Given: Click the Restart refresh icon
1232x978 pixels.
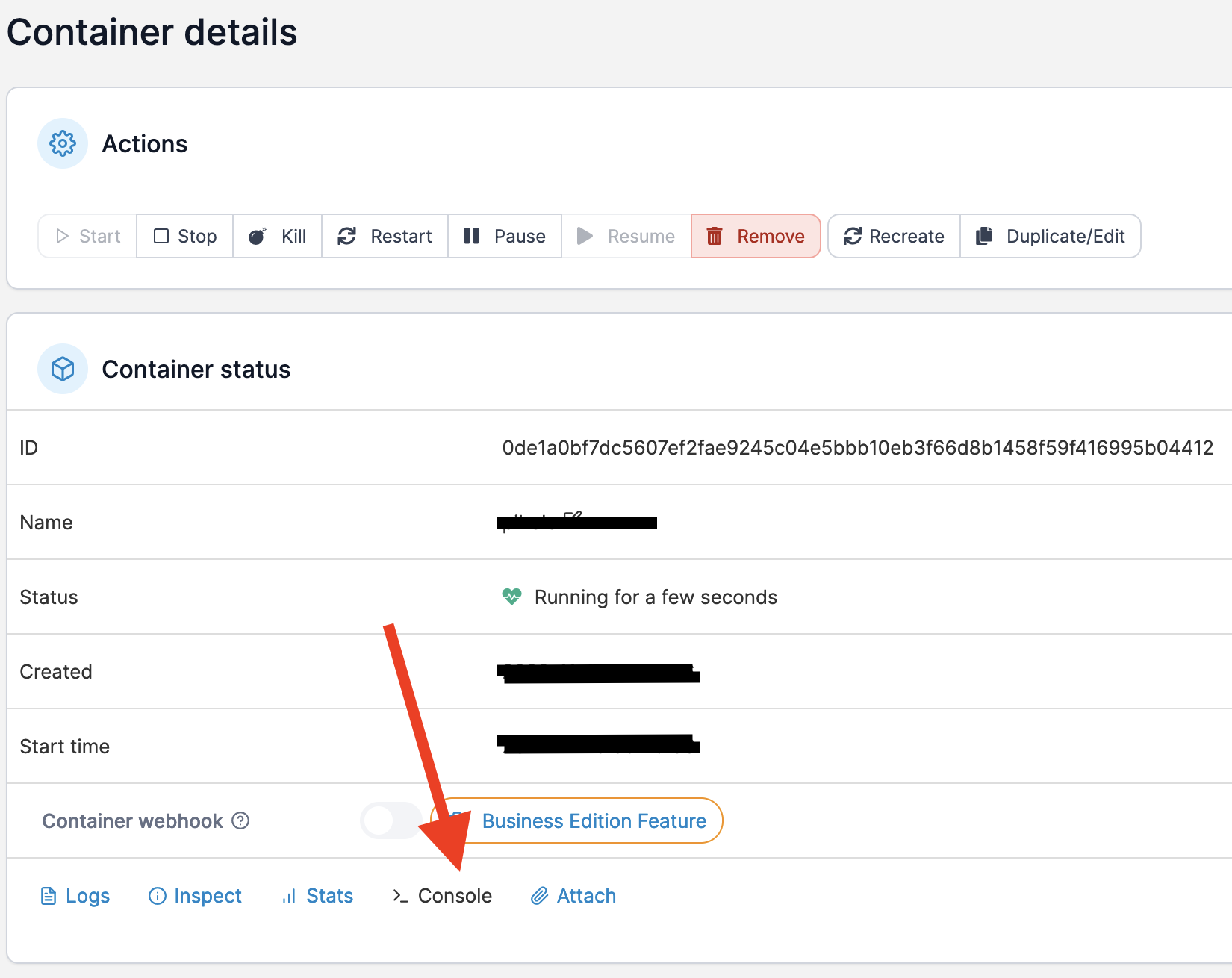Looking at the screenshot, I should pyautogui.click(x=347, y=236).
